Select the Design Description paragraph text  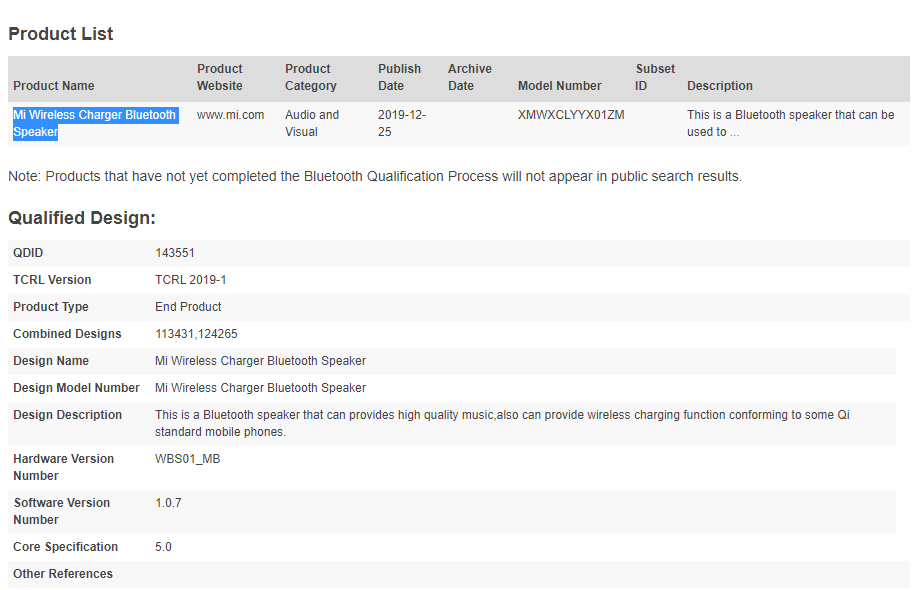502,423
